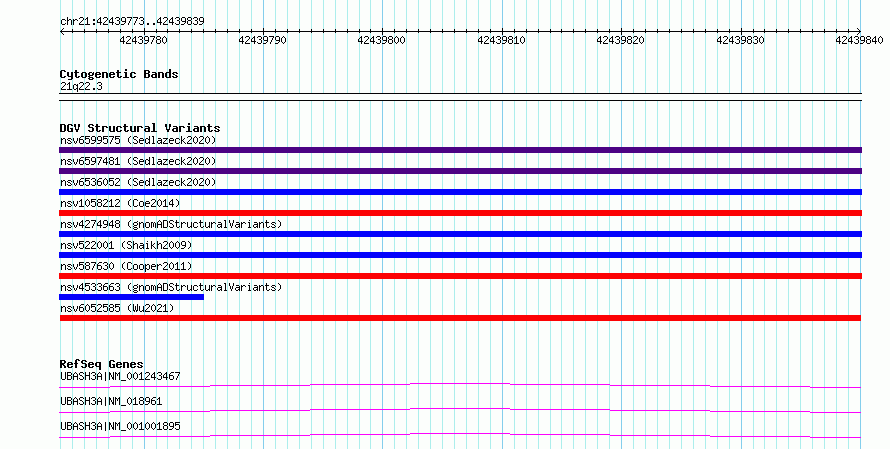Viewport: 890px width, 449px height.
Task: Open transcript UBASH3A|NM_001001895 label
Action: pos(120,426)
